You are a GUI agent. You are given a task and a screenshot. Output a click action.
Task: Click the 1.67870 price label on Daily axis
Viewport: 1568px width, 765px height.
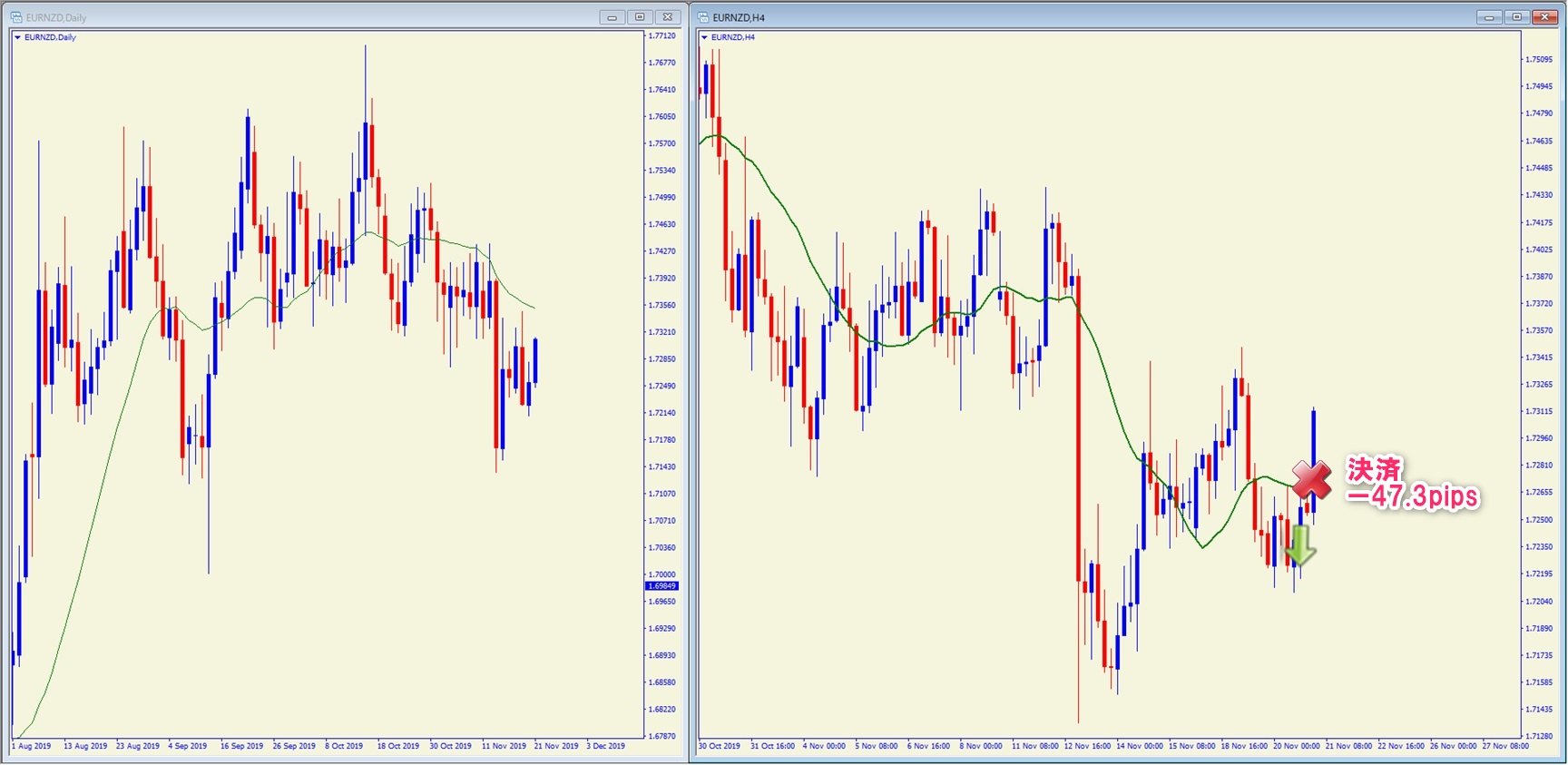click(x=662, y=736)
